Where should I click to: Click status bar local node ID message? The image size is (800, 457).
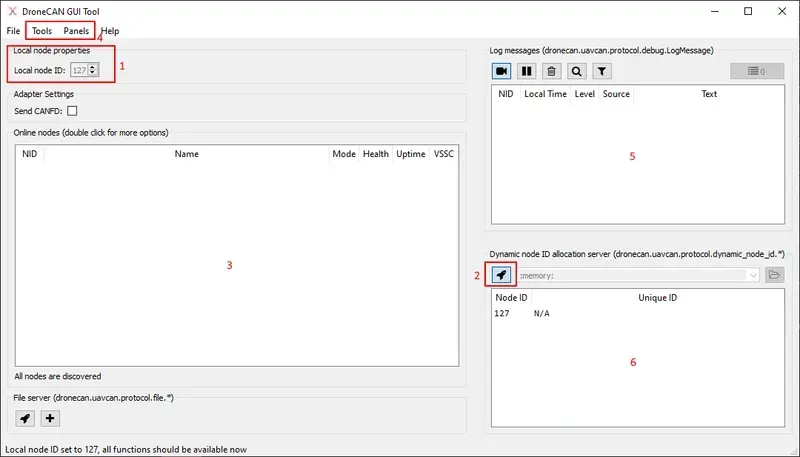coord(126,450)
